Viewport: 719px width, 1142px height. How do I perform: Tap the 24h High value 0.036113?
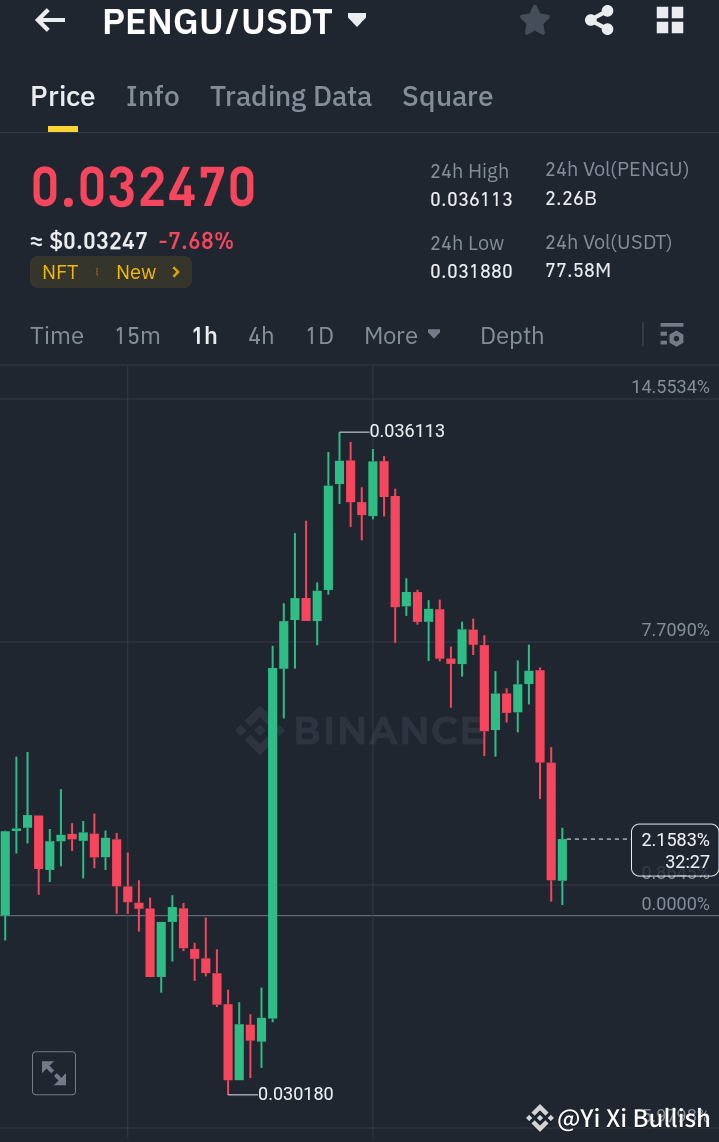[471, 199]
